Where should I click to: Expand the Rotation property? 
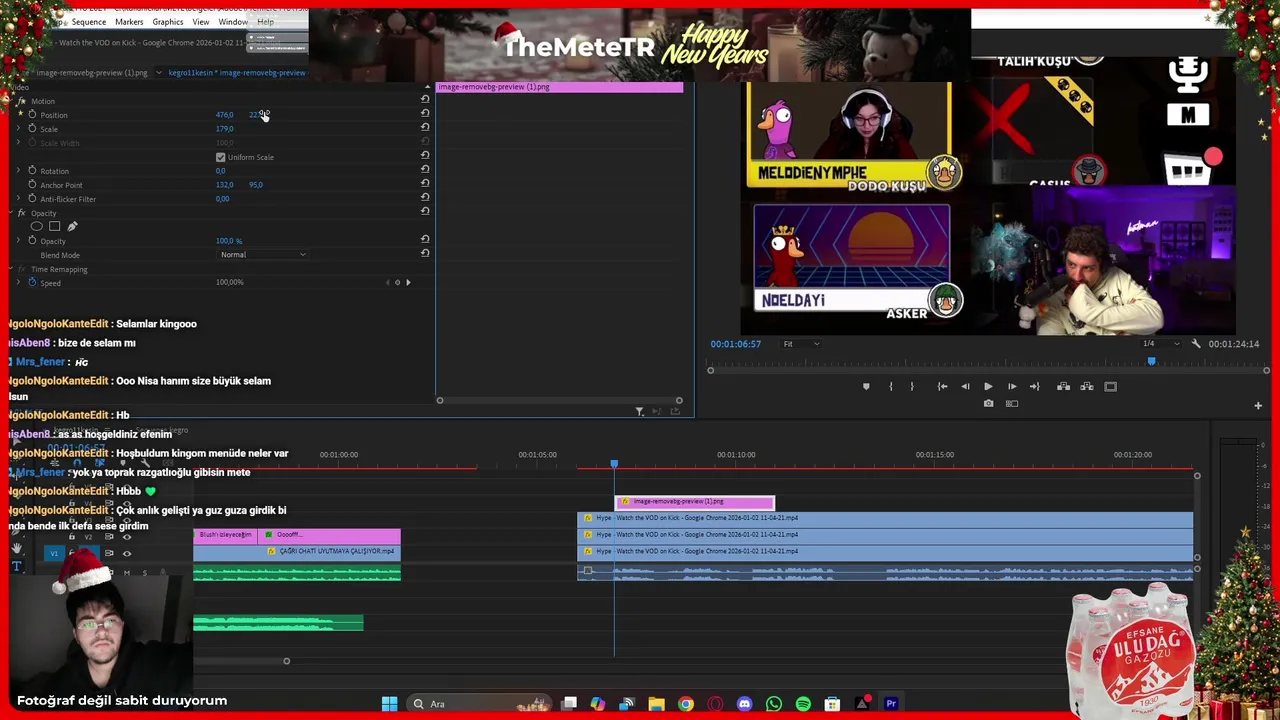point(18,170)
